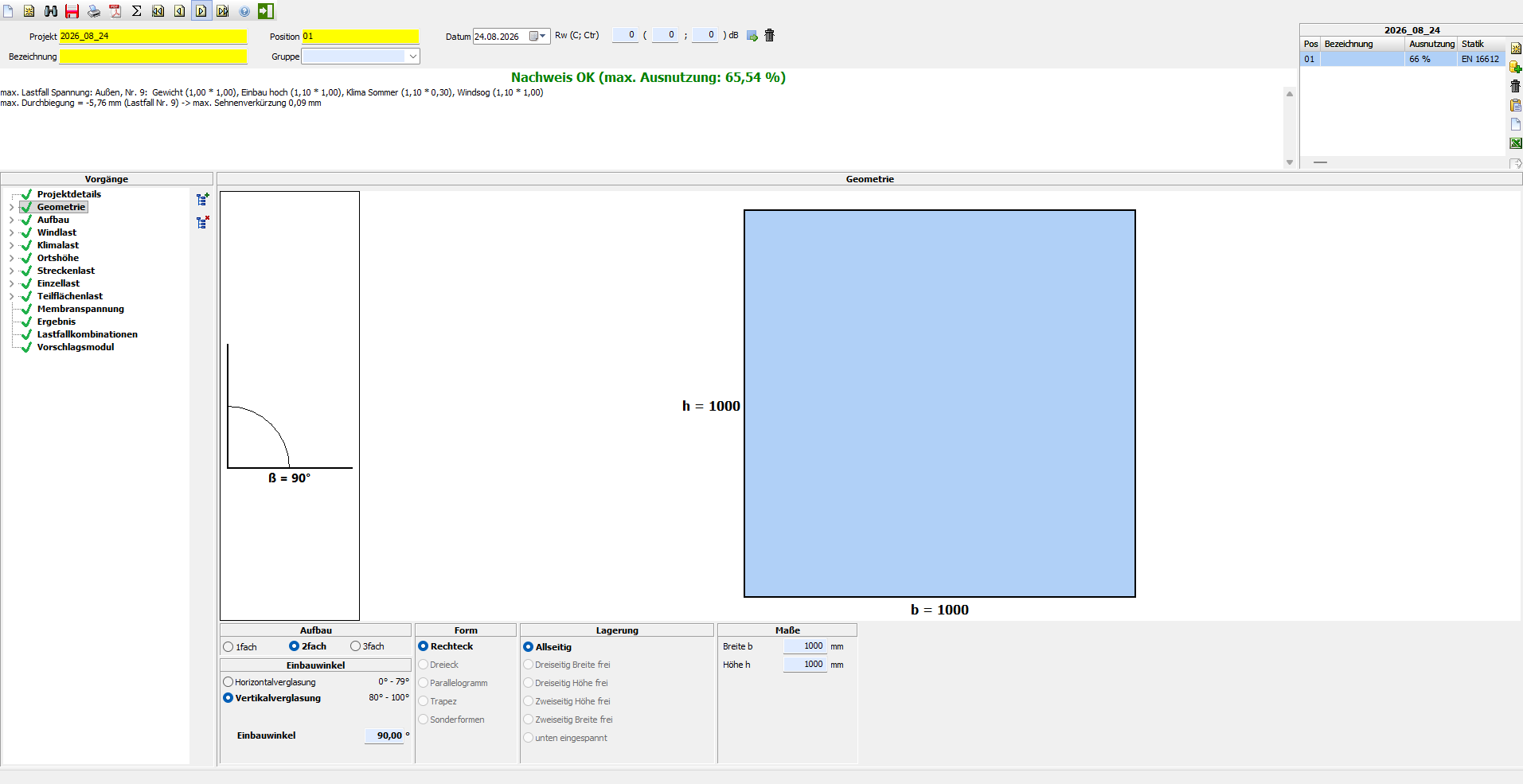Click the results text scrollbar up arrow
Screen dimensions: 1523x784
tap(1290, 94)
